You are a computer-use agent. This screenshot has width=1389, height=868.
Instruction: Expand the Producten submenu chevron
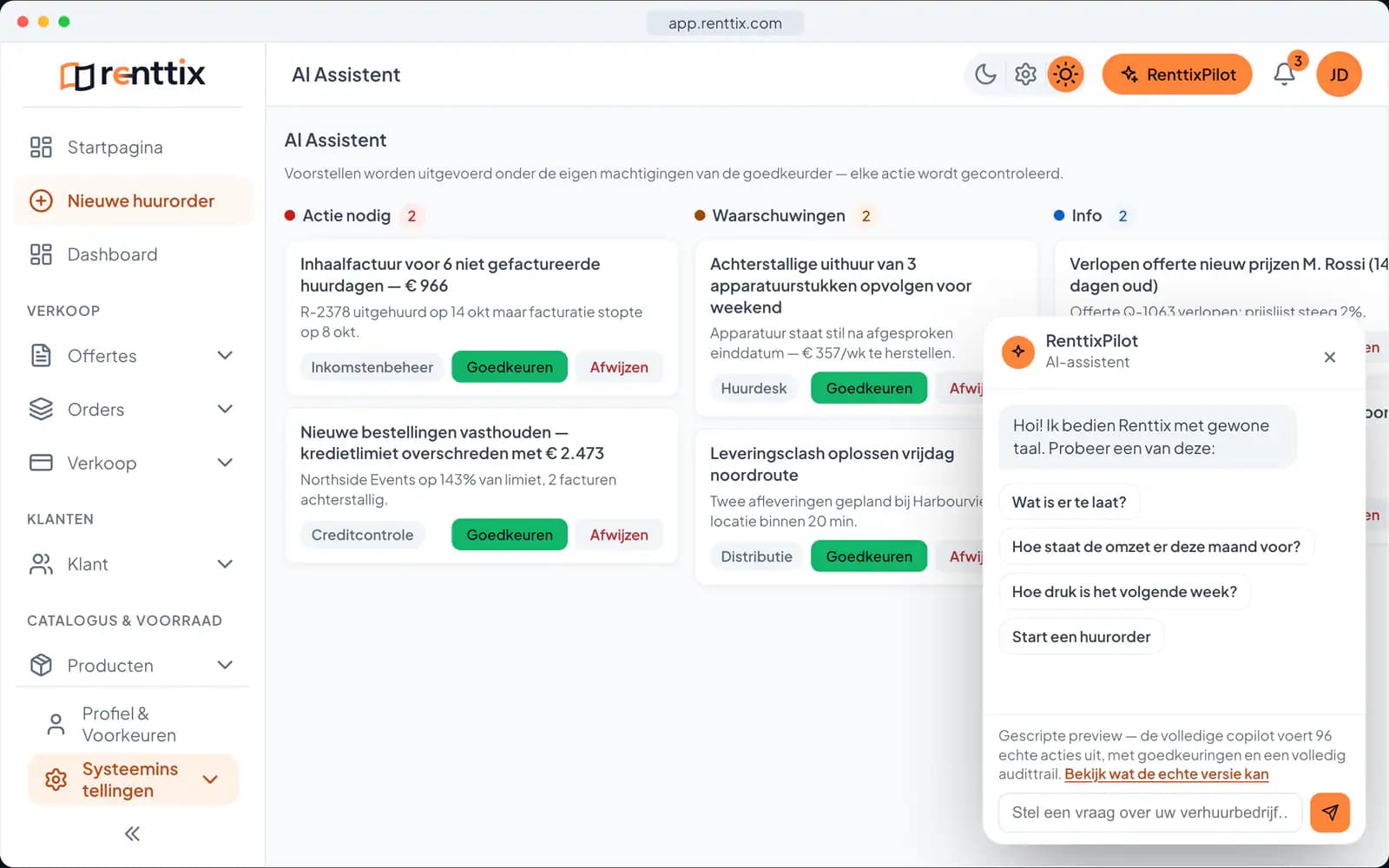[x=225, y=666]
